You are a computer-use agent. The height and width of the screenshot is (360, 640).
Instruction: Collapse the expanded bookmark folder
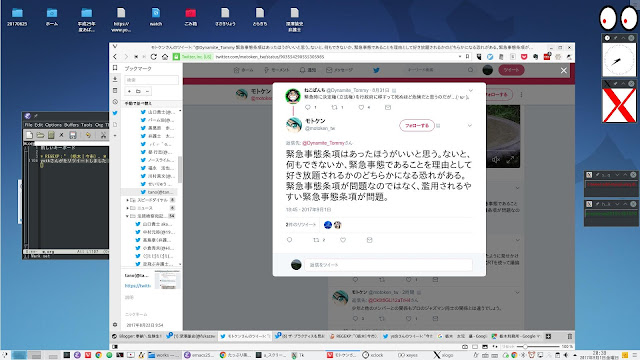click(x=127, y=216)
